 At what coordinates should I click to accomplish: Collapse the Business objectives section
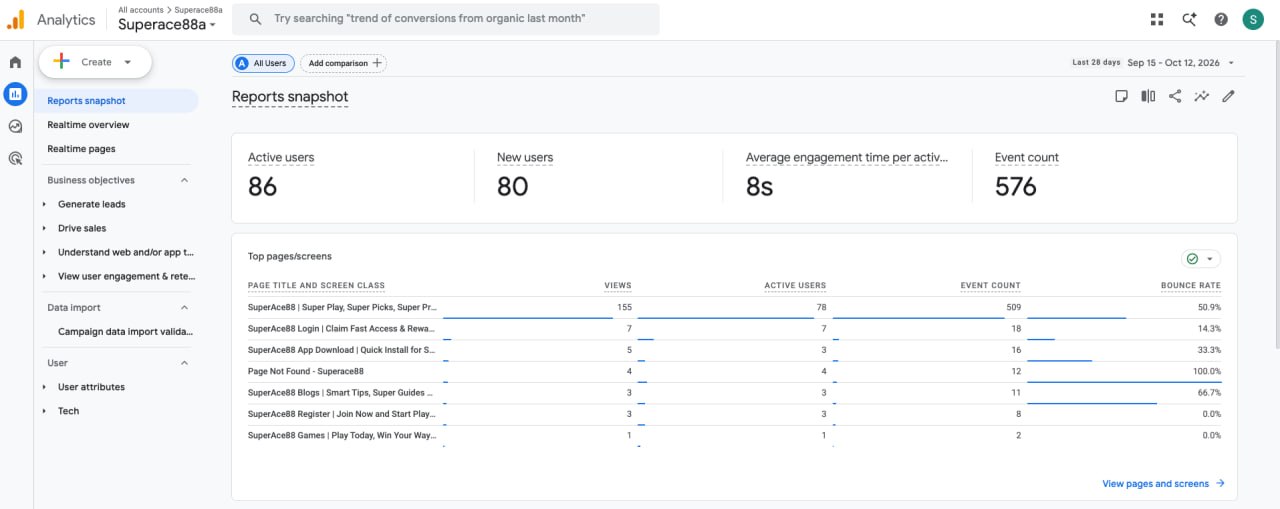coord(184,180)
